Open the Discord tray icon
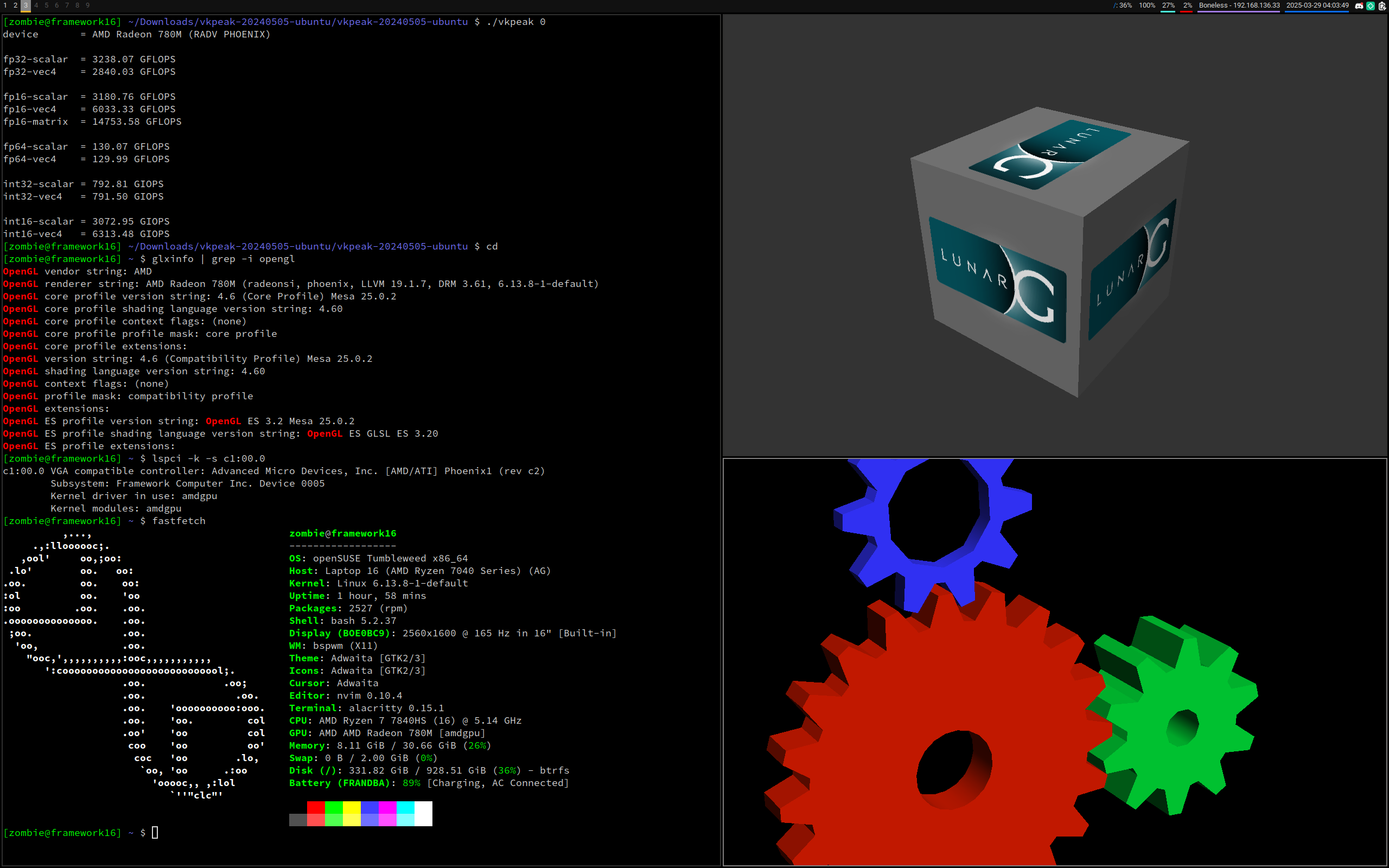 (1359, 6)
